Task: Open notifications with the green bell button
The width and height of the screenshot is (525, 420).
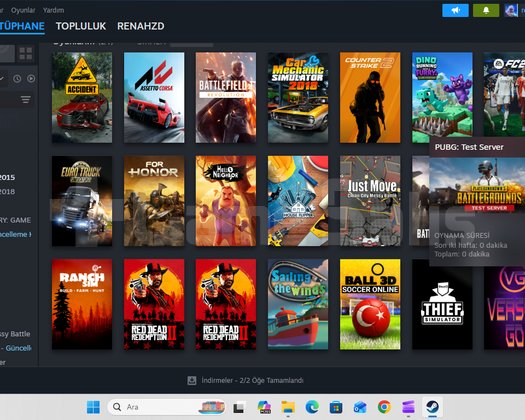Action: point(486,10)
